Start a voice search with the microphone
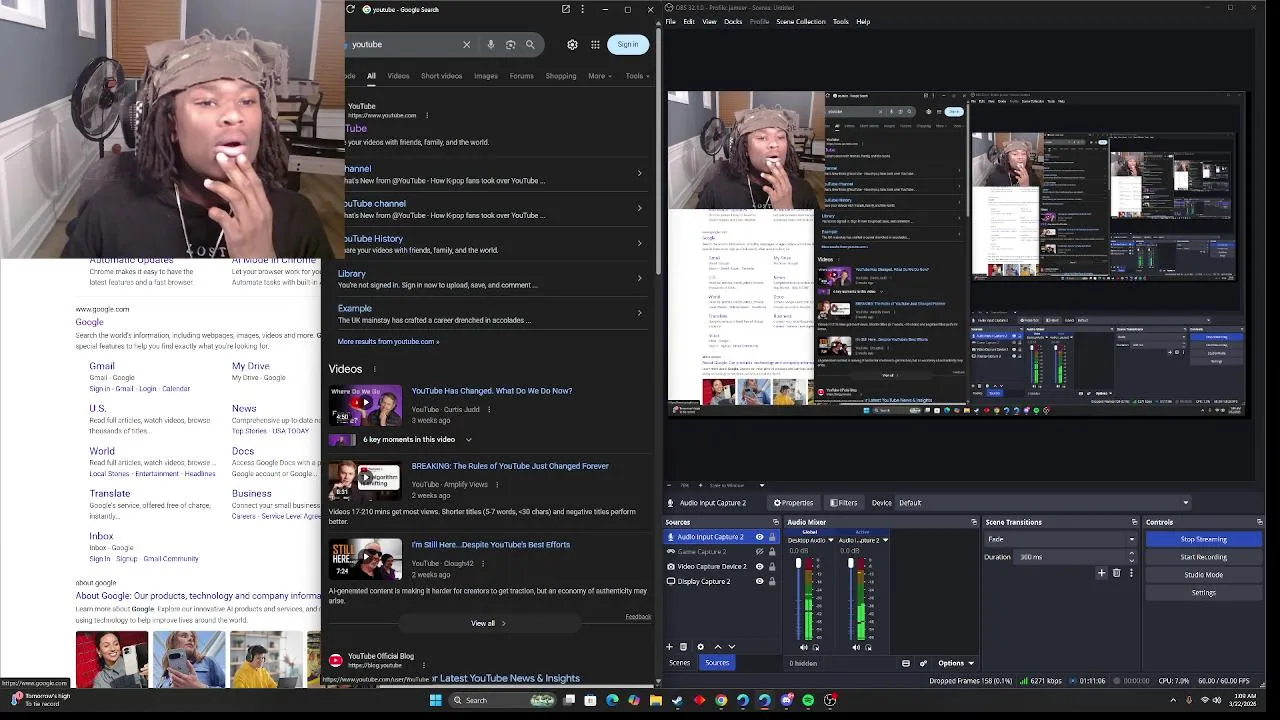Viewport: 1280px width, 720px height. tap(490, 44)
